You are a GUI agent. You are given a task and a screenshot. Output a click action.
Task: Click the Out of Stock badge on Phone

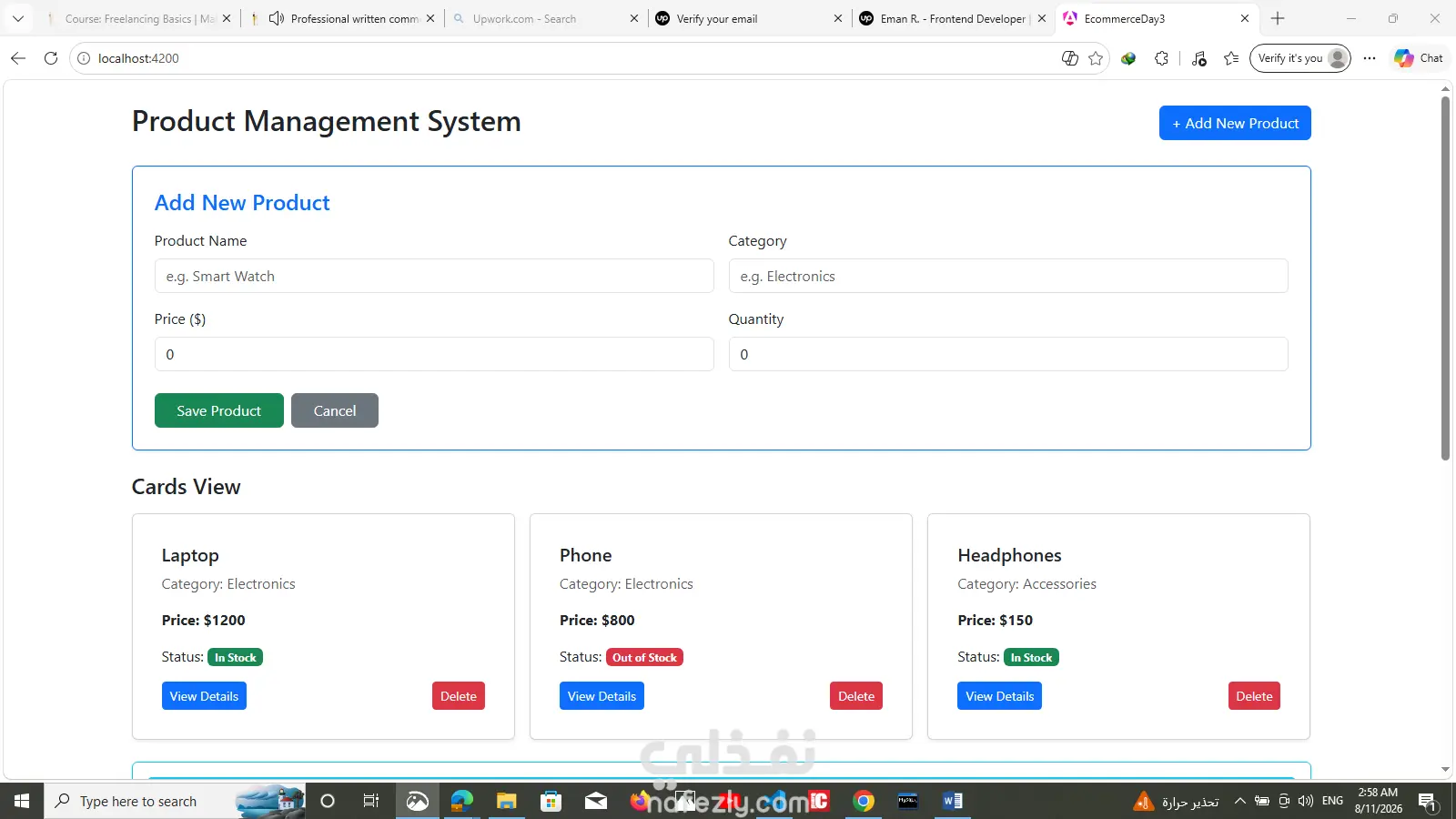(x=644, y=657)
